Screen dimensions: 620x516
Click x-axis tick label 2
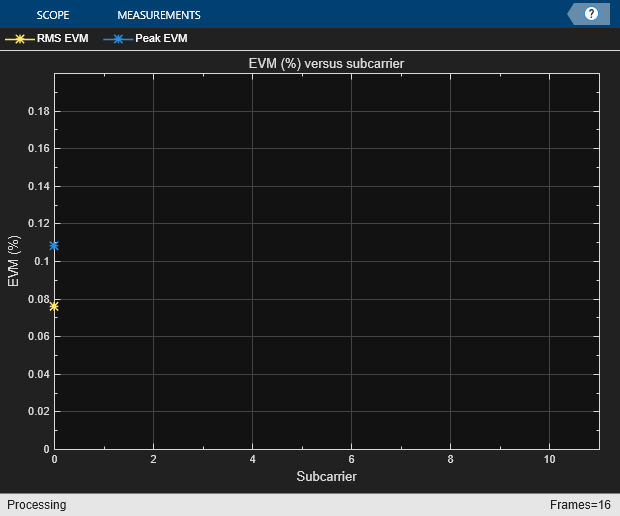coord(153,459)
